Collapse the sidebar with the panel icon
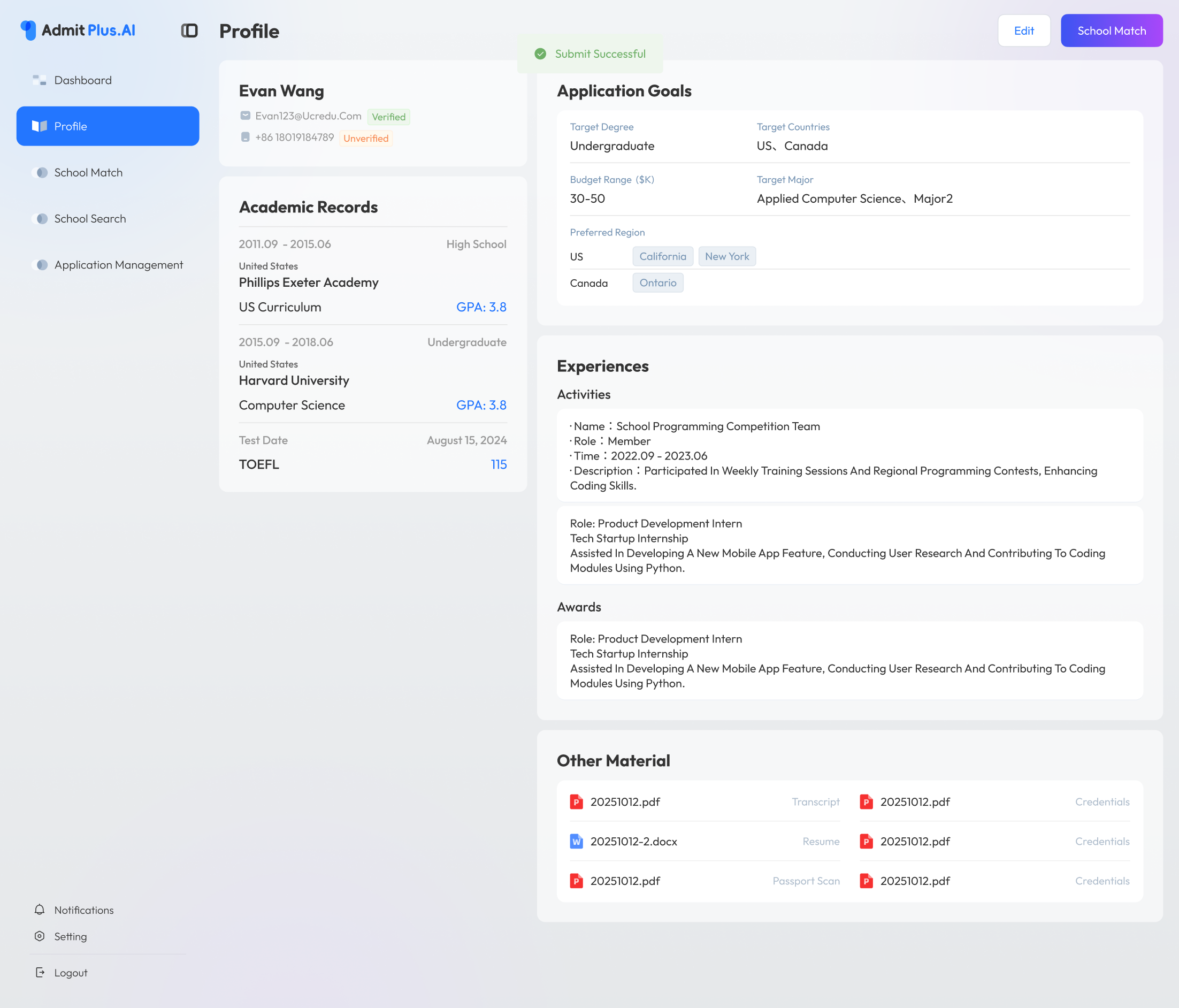Image resolution: width=1179 pixels, height=1008 pixels. point(189,30)
